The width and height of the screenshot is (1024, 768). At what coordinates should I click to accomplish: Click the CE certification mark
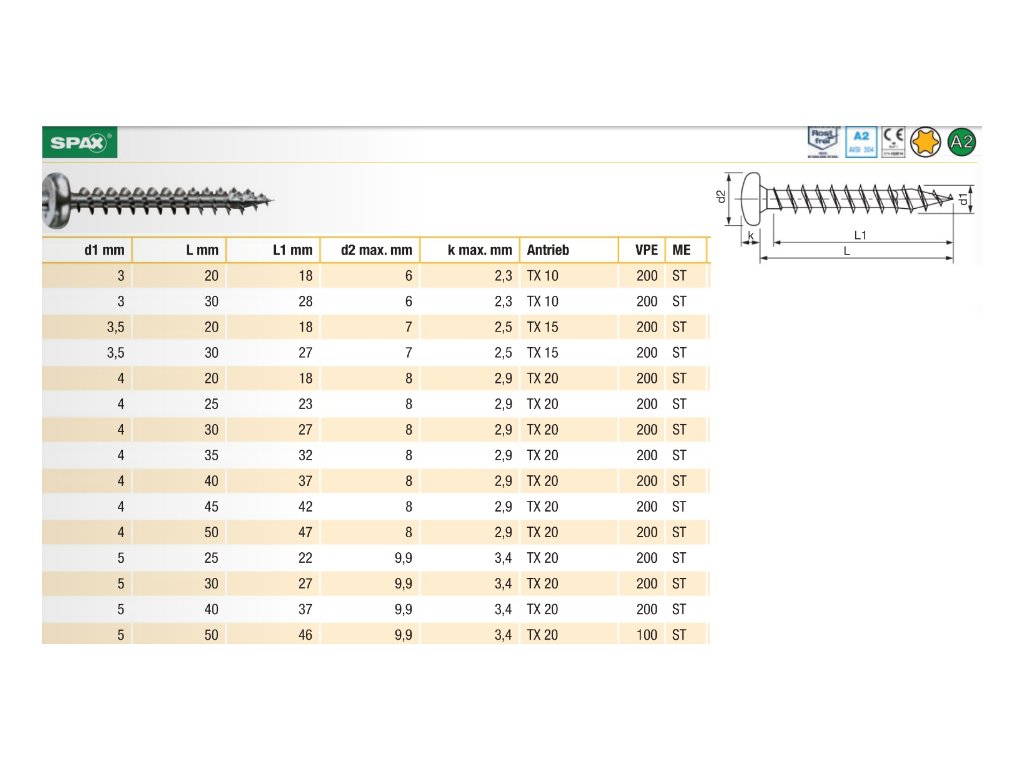coord(893,142)
